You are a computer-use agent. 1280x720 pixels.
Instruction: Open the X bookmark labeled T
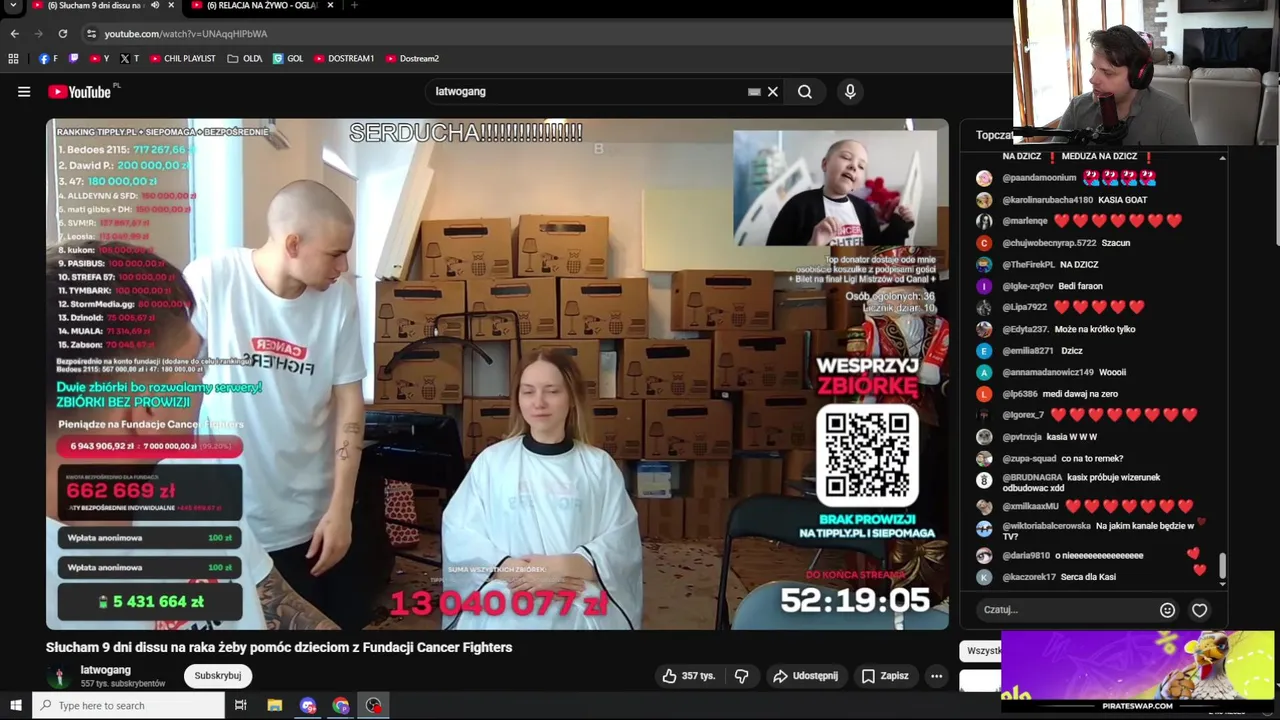coord(130,59)
